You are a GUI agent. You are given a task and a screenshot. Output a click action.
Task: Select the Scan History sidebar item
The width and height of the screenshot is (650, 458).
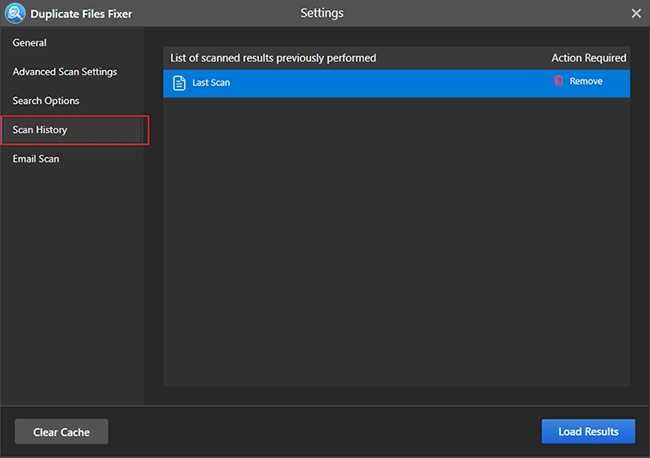75,130
